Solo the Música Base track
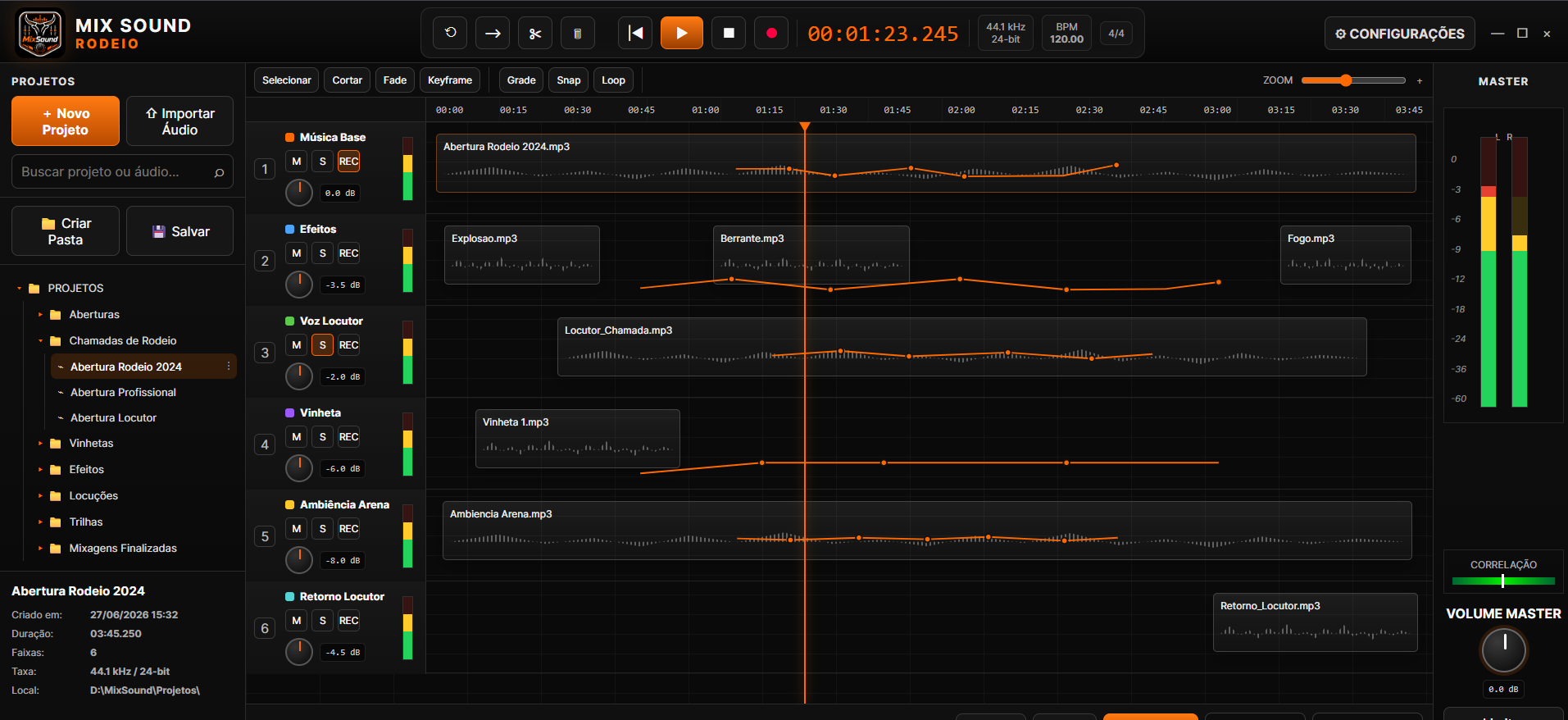The image size is (1568, 720). [x=323, y=162]
